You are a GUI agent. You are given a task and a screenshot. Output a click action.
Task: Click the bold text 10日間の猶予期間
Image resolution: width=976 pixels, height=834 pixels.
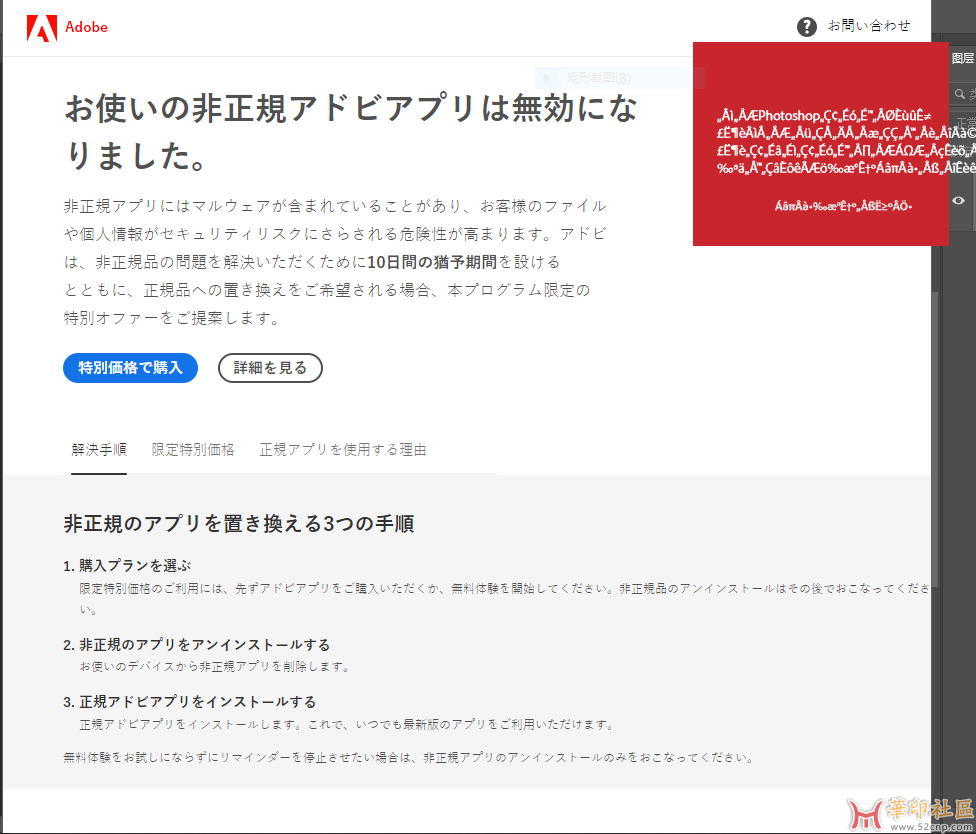click(432, 262)
